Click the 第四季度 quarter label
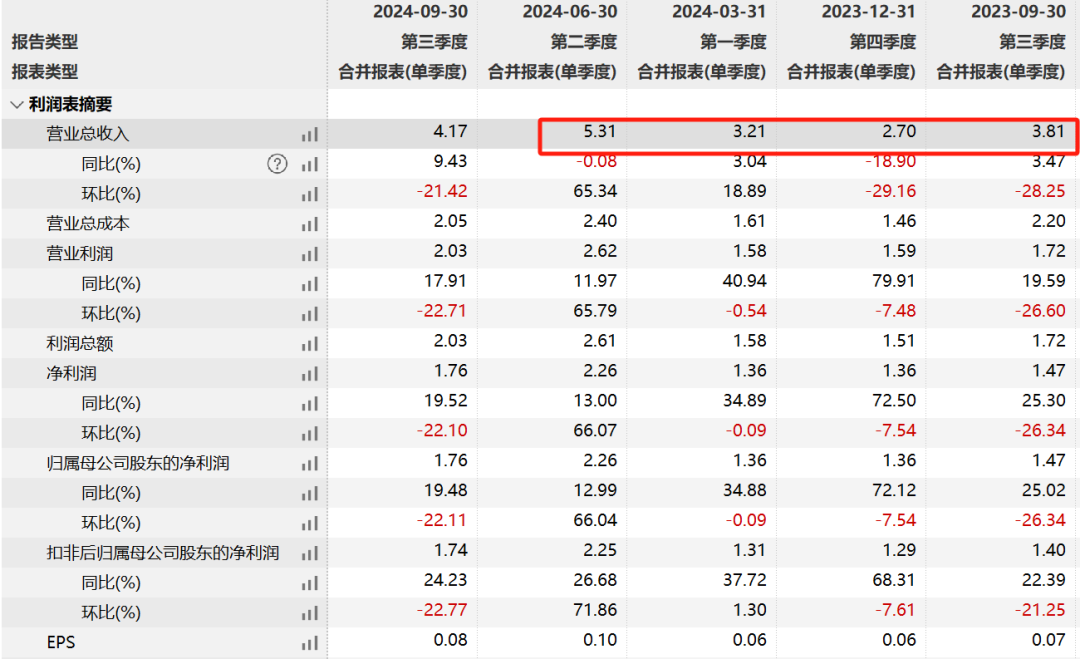Screen dimensions: 1080x659 pos(883,42)
